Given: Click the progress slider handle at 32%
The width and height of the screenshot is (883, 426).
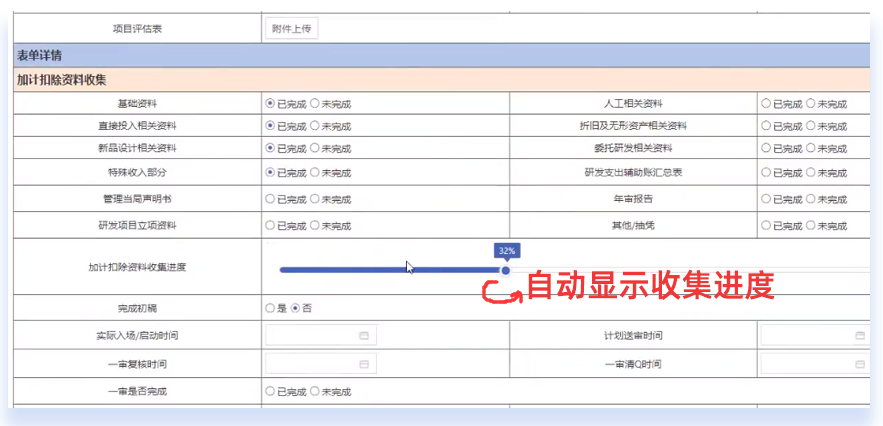Looking at the screenshot, I should click(x=506, y=270).
